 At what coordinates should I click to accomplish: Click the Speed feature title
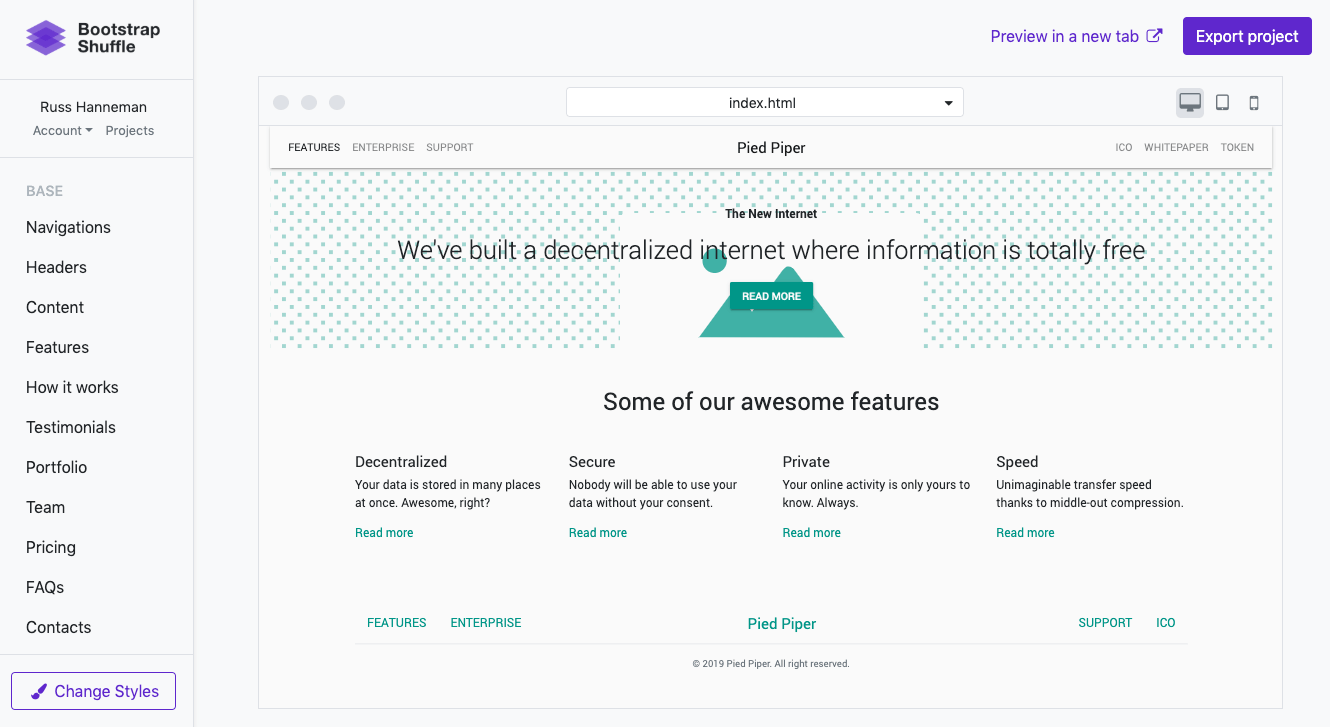pyautogui.click(x=1017, y=462)
